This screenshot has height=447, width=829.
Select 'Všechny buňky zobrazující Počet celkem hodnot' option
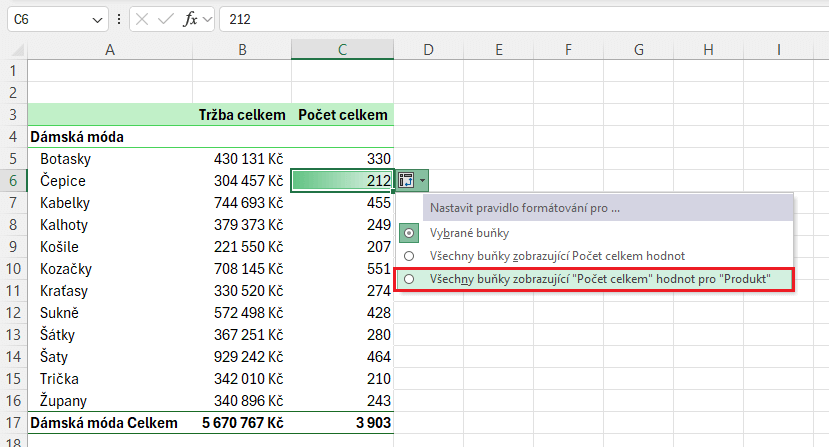[408, 256]
